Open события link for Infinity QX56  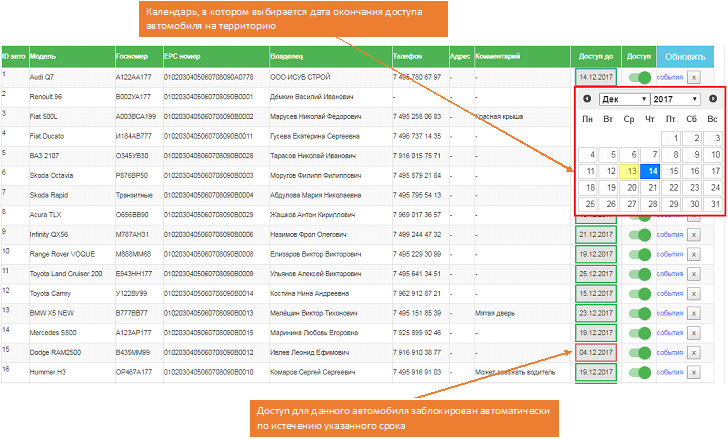[670, 234]
